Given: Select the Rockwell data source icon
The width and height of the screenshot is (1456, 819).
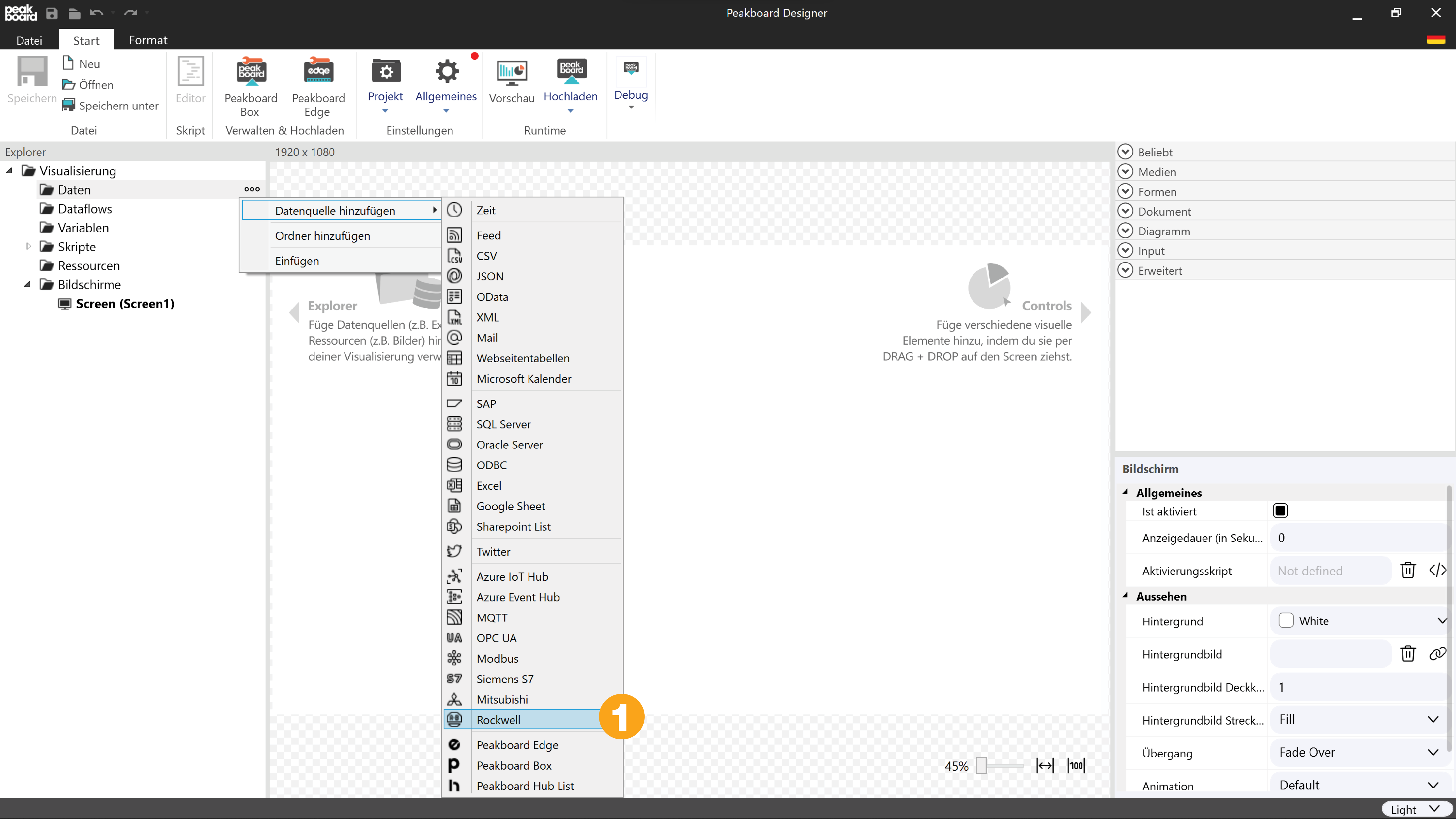Looking at the screenshot, I should pos(455,719).
